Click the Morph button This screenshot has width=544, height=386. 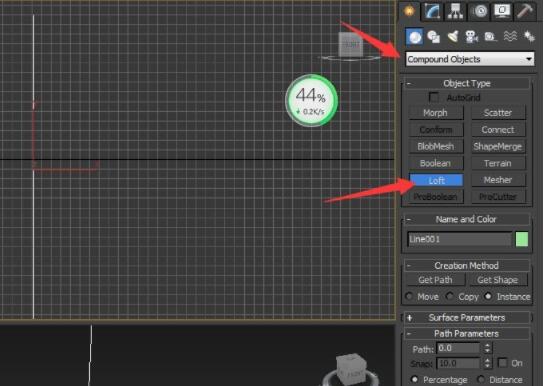pos(435,113)
